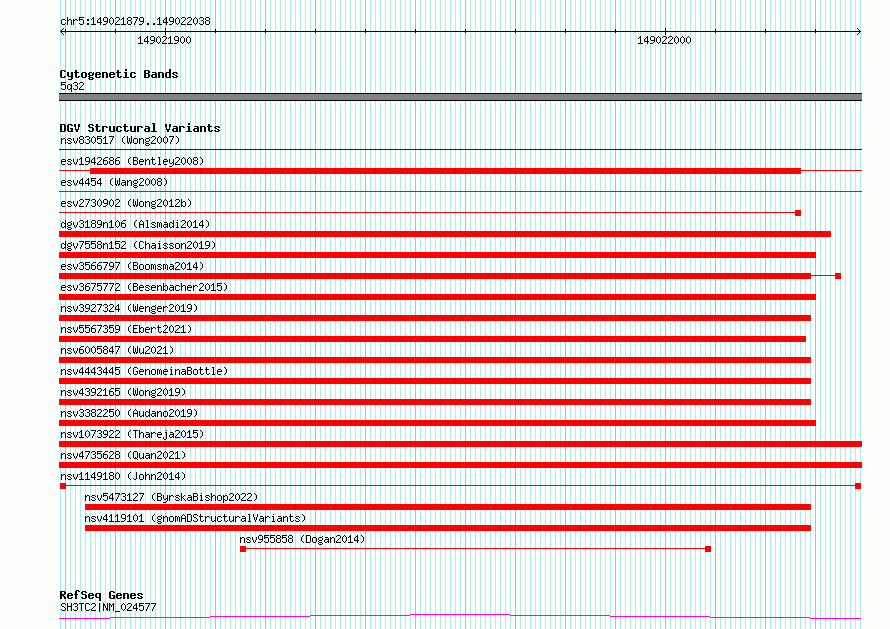Viewport: 890px width, 629px height.
Task: Click the left end marker of nsv955858
Action: pos(243,549)
